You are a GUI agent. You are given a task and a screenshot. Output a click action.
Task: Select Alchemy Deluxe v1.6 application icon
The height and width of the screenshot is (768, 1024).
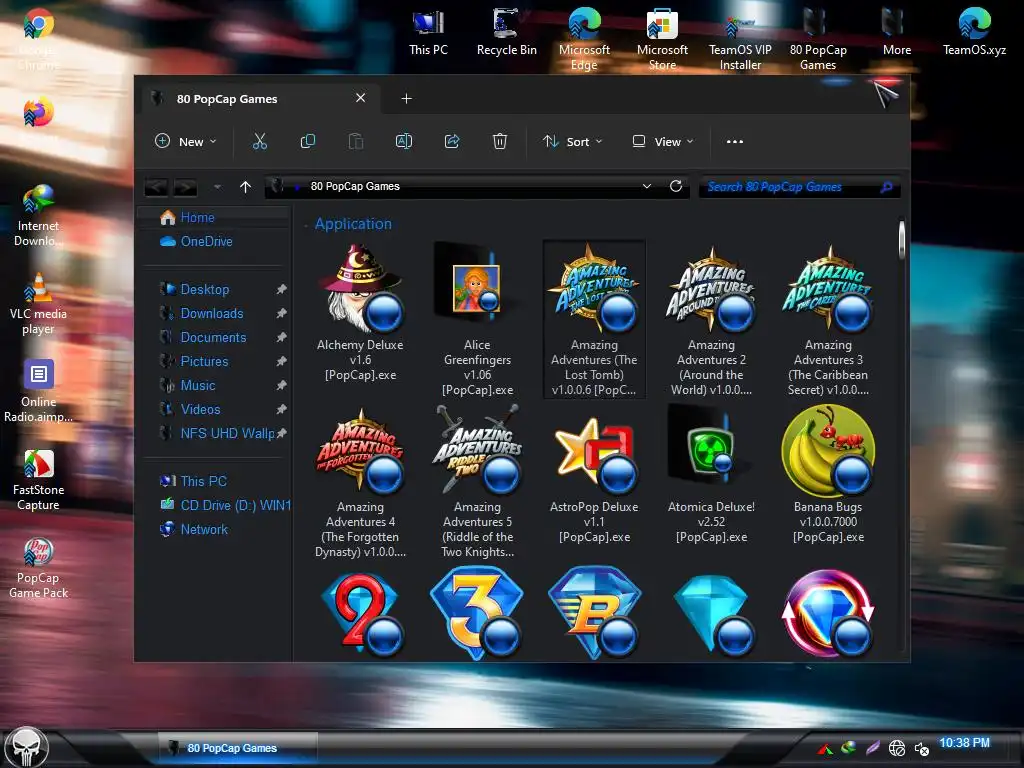point(360,313)
